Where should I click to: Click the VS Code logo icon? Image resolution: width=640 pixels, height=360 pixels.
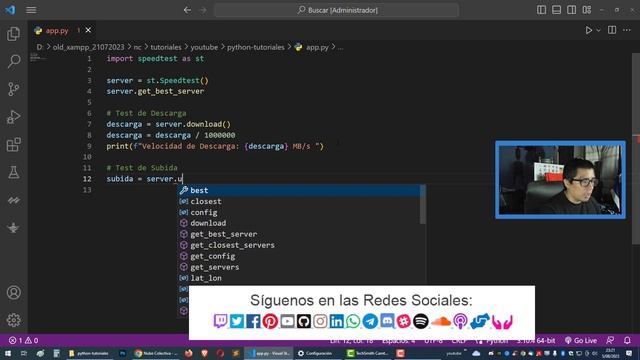[10, 10]
